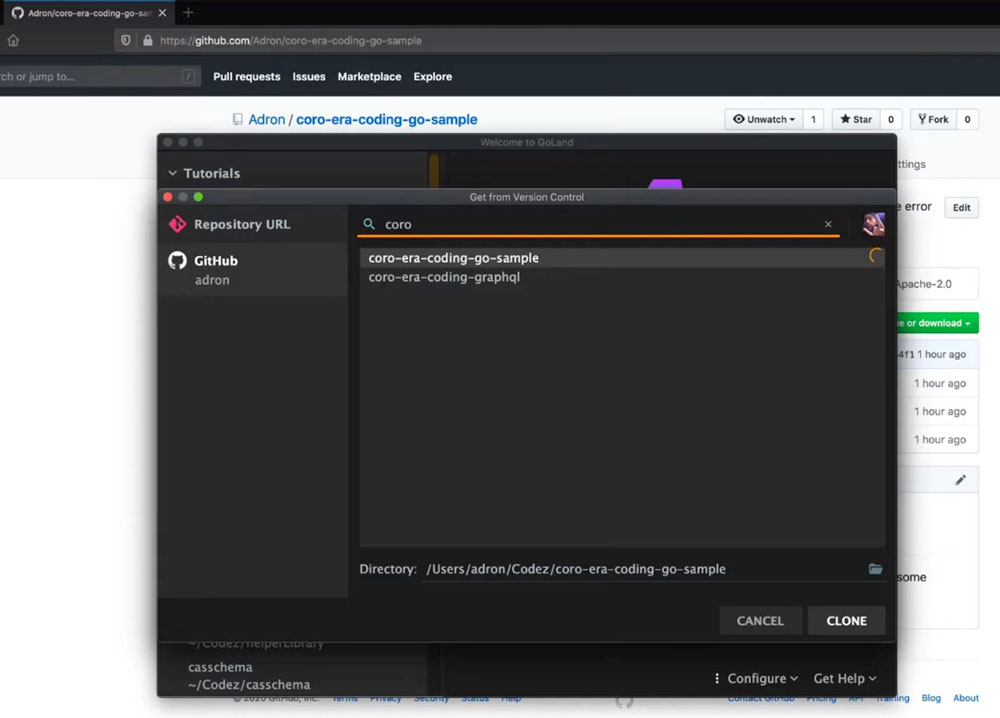Screen dimensions: 1000x718
Task: Open a new browser tab
Action: [x=188, y=13]
